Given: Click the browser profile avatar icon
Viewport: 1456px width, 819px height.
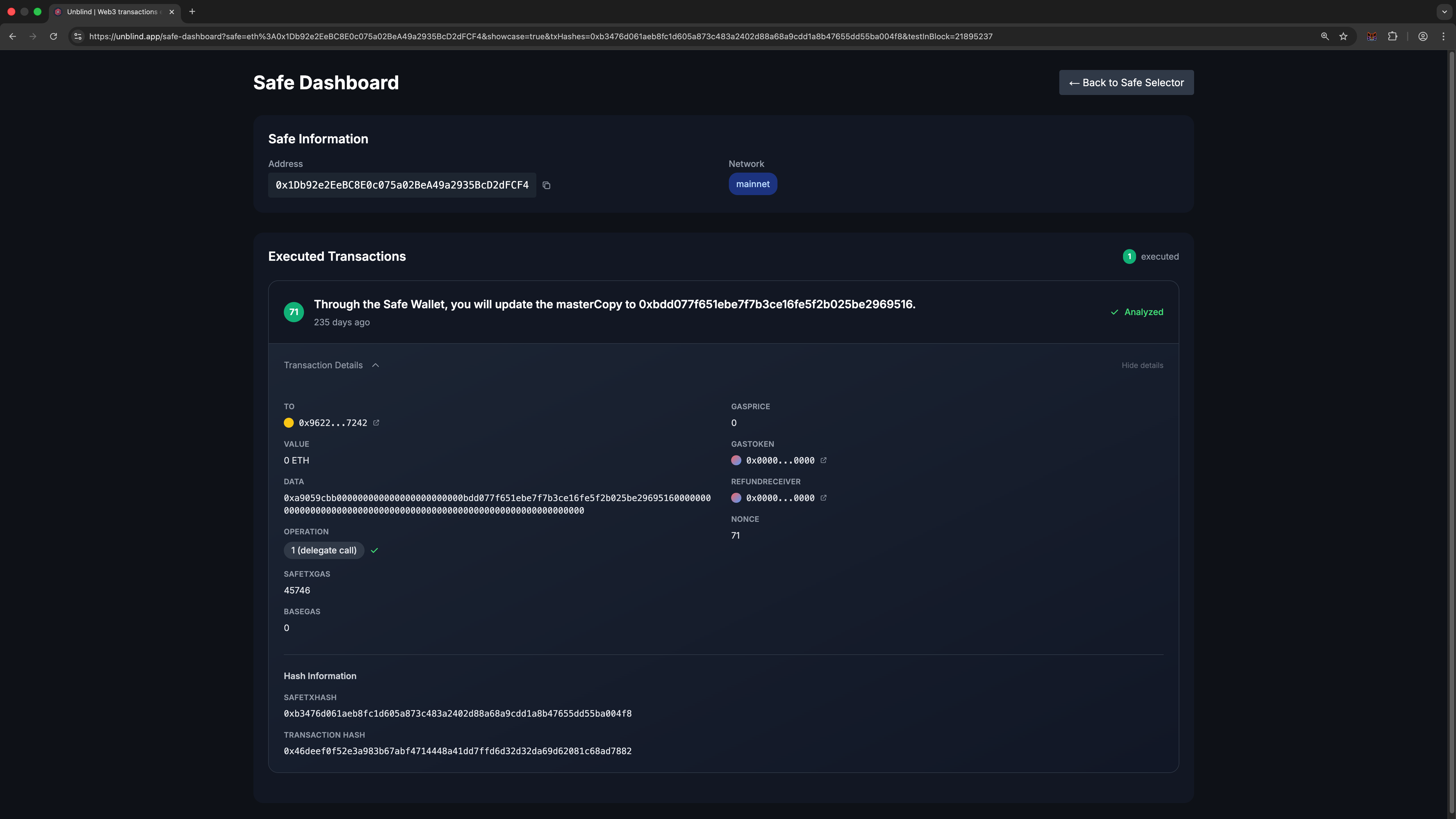Looking at the screenshot, I should coord(1423,36).
